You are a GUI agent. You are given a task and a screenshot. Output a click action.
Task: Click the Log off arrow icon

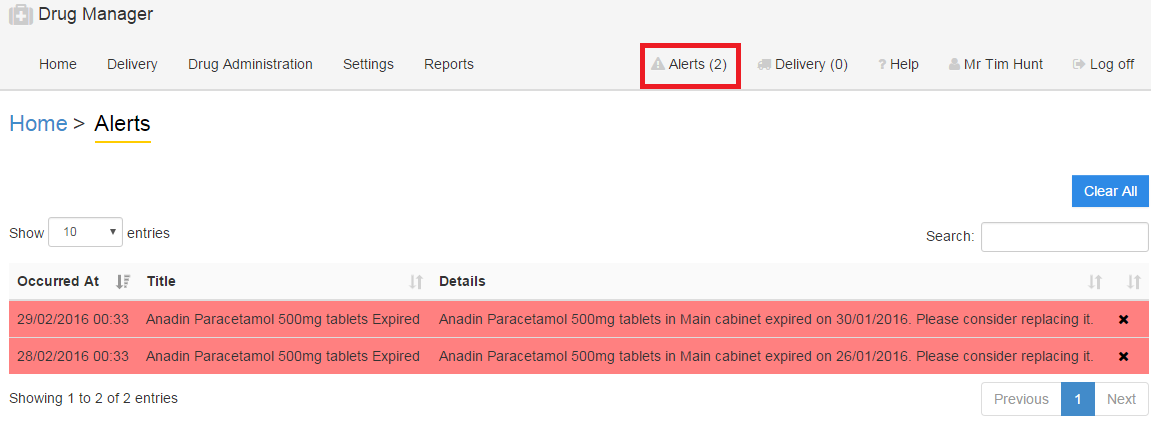[1079, 64]
